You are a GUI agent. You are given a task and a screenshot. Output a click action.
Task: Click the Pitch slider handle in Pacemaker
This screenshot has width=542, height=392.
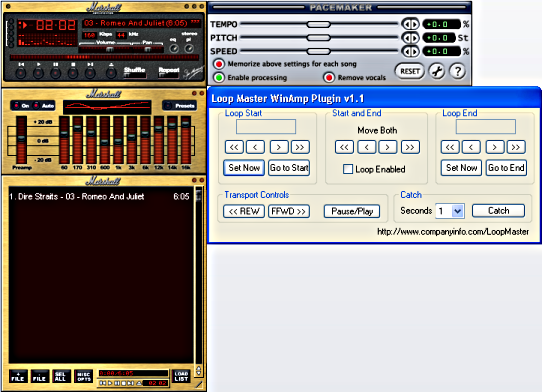319,38
